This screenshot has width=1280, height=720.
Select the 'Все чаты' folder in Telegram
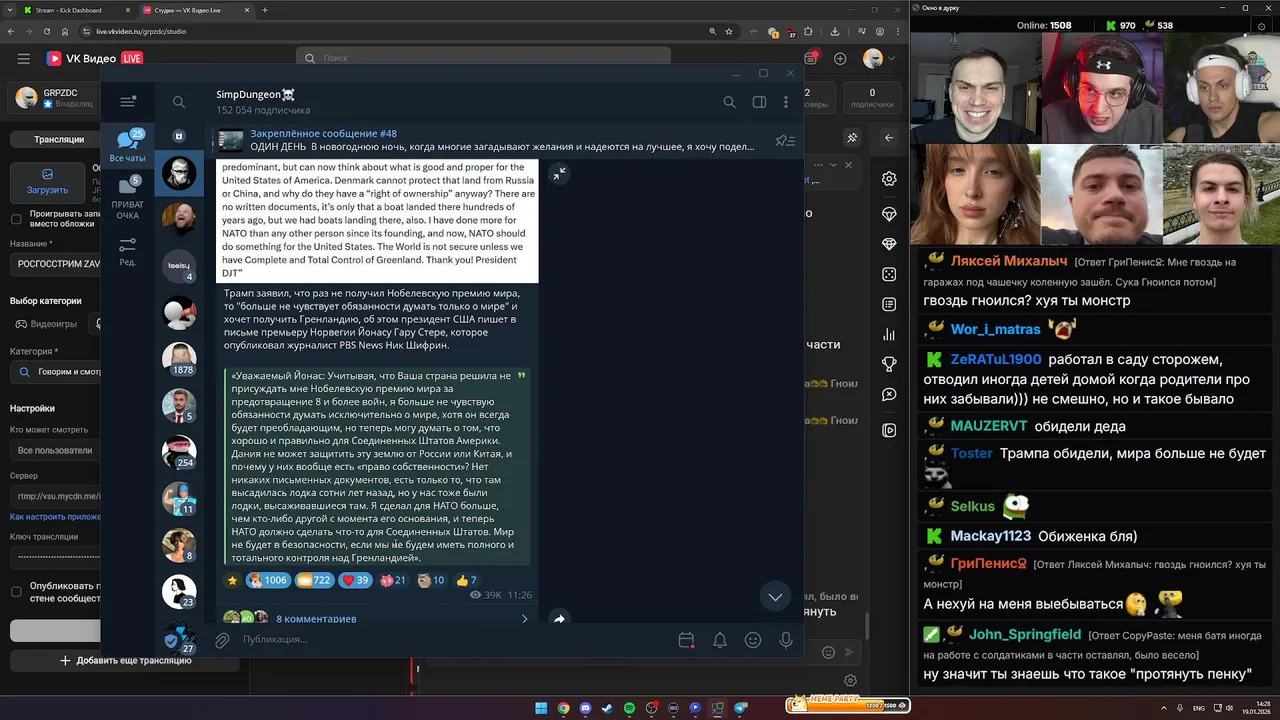click(x=128, y=147)
